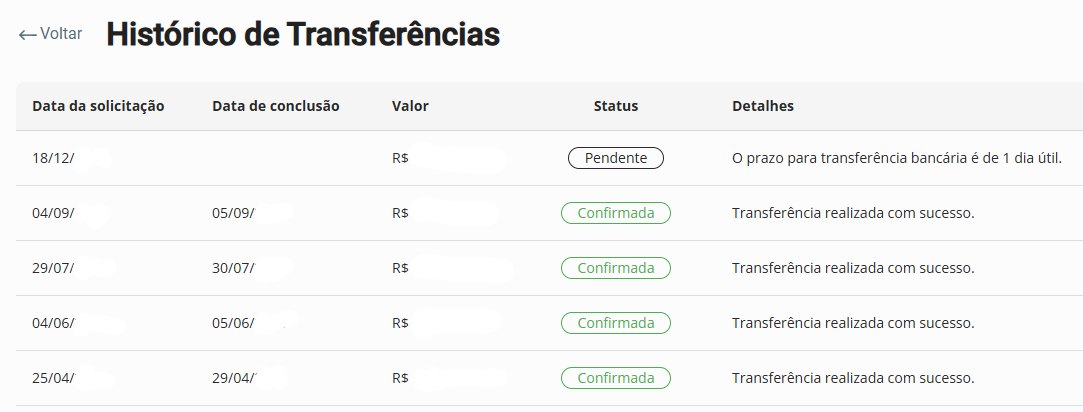The width and height of the screenshot is (1083, 412).
Task: Click the bank transfer deadline details message
Action: point(896,158)
